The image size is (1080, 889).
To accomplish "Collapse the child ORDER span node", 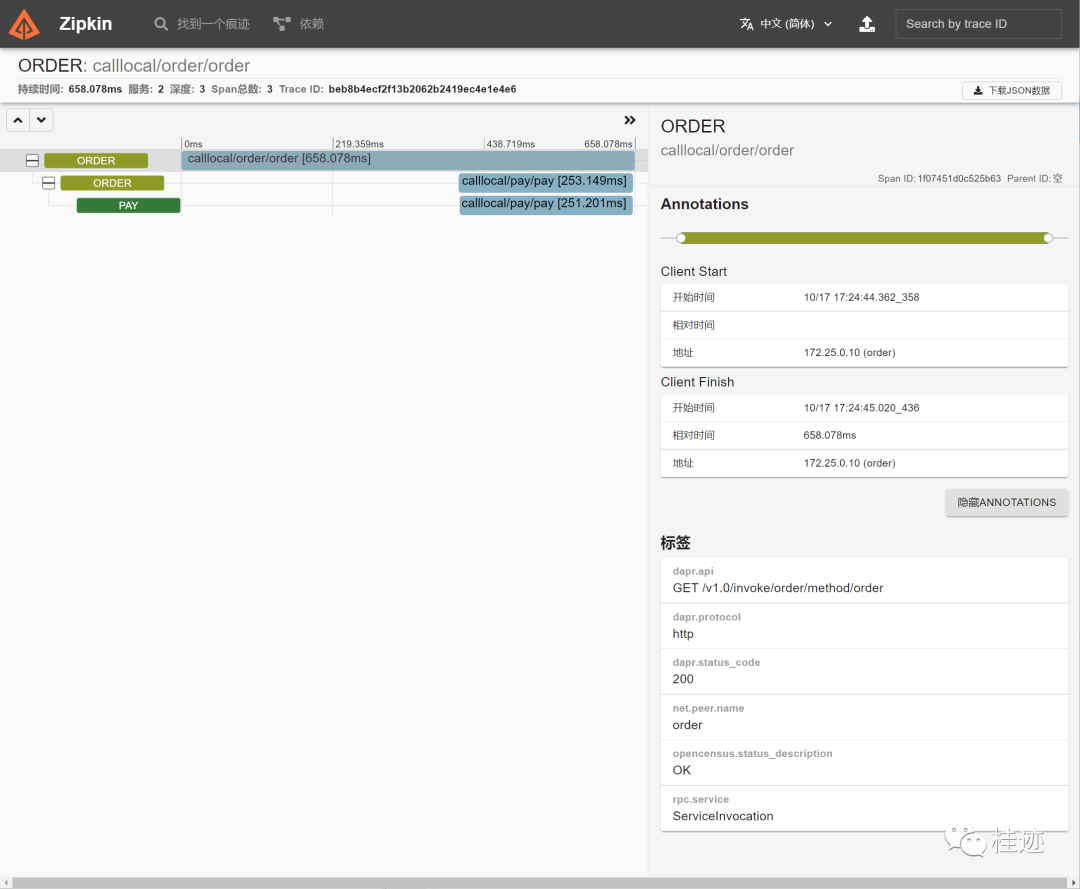I will click(x=48, y=183).
